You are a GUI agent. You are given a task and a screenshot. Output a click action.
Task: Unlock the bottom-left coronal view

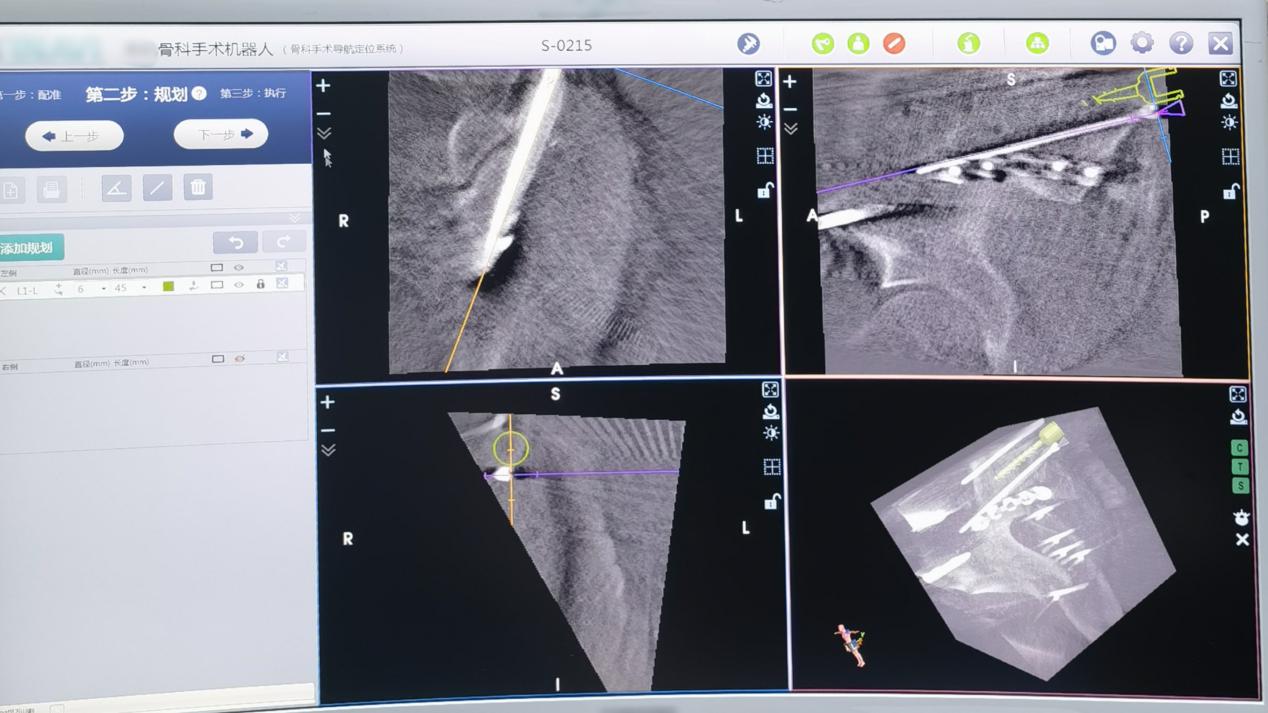point(771,501)
